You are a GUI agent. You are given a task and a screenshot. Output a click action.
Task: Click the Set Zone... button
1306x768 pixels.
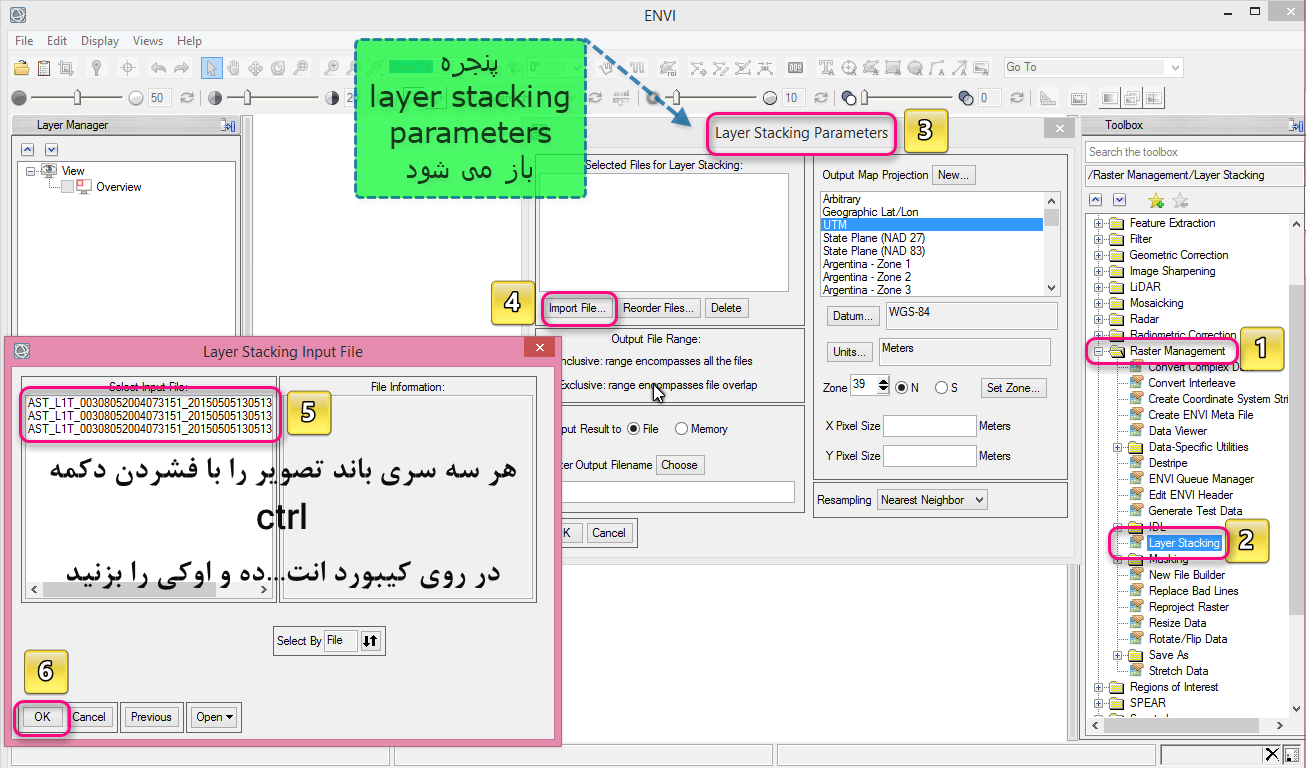1013,388
